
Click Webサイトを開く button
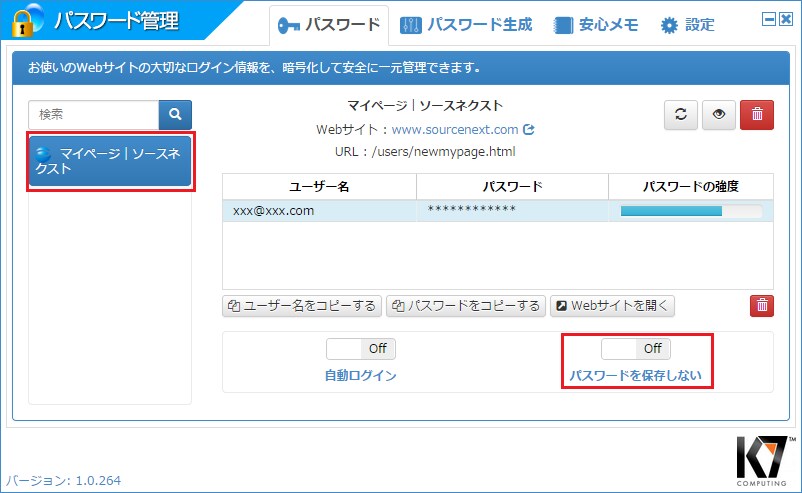click(612, 306)
